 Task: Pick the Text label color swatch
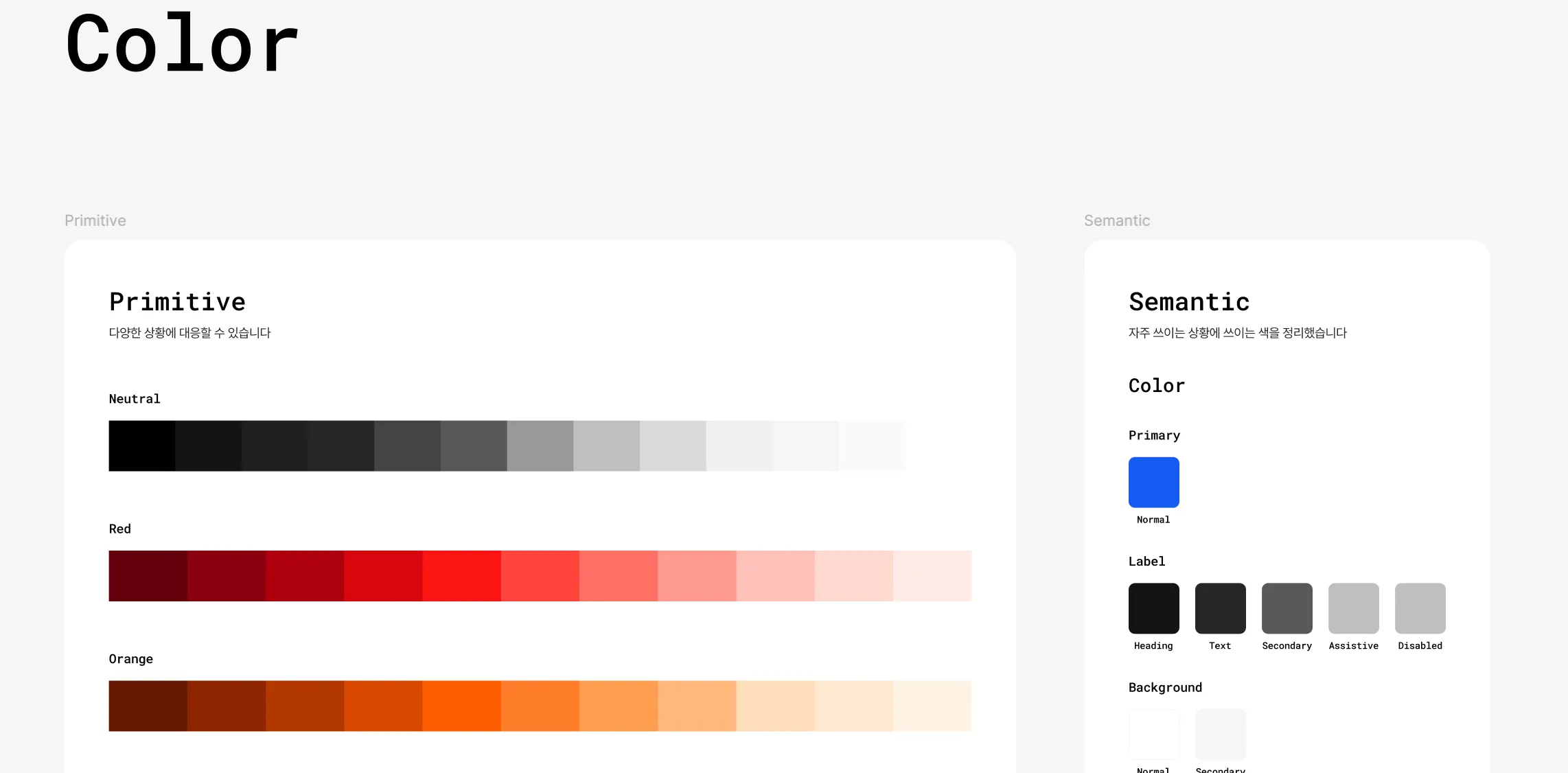pos(1220,608)
